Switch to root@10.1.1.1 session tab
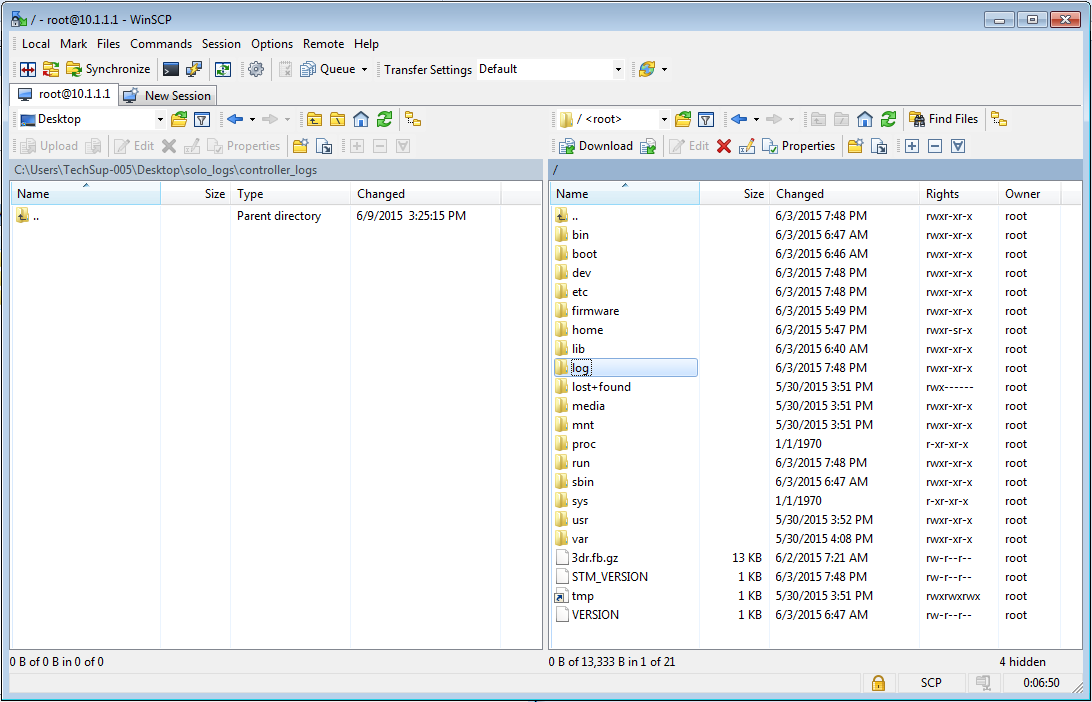The height and width of the screenshot is (702, 1092). point(64,94)
